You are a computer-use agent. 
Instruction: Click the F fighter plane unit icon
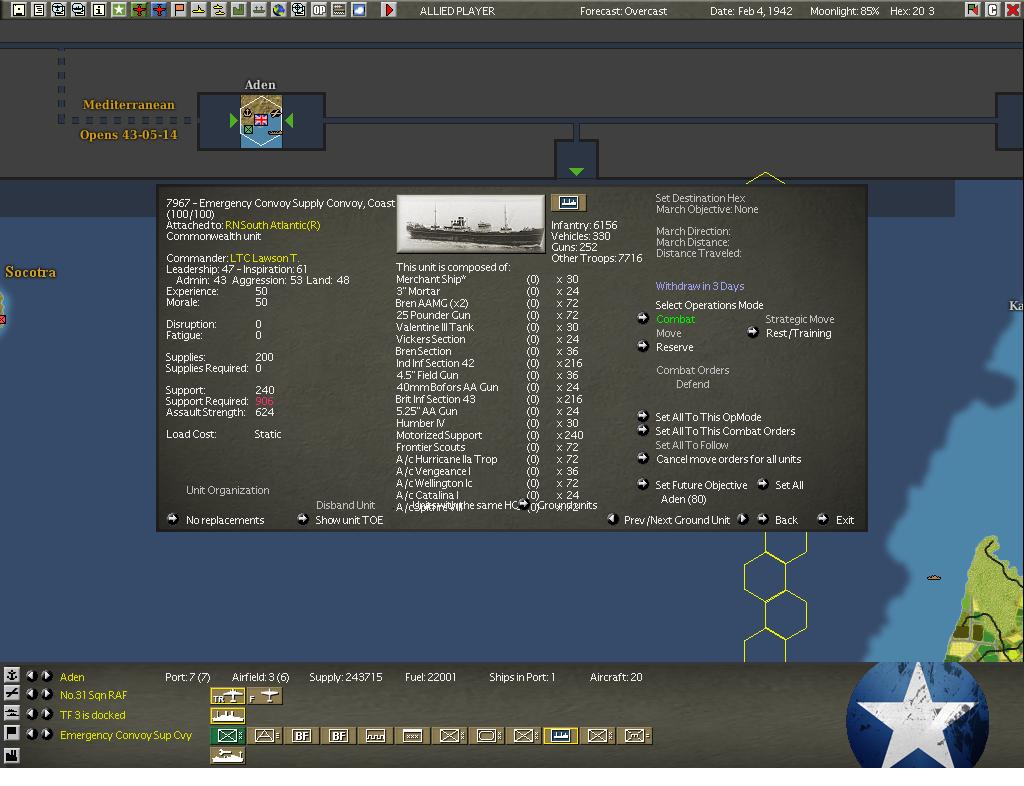click(x=265, y=697)
